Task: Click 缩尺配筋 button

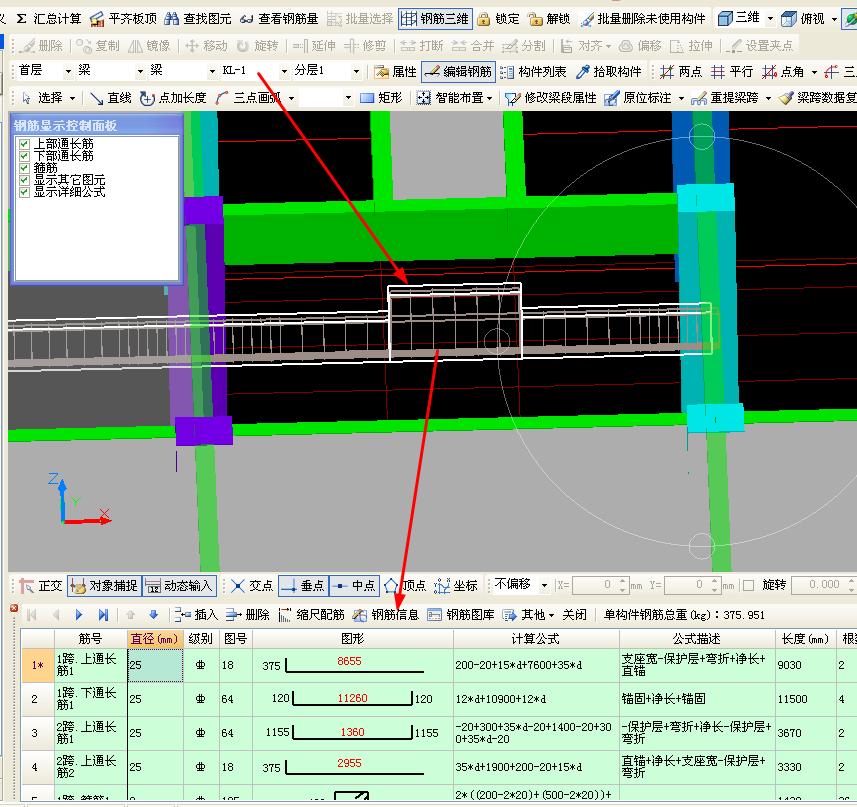Action: coord(312,615)
